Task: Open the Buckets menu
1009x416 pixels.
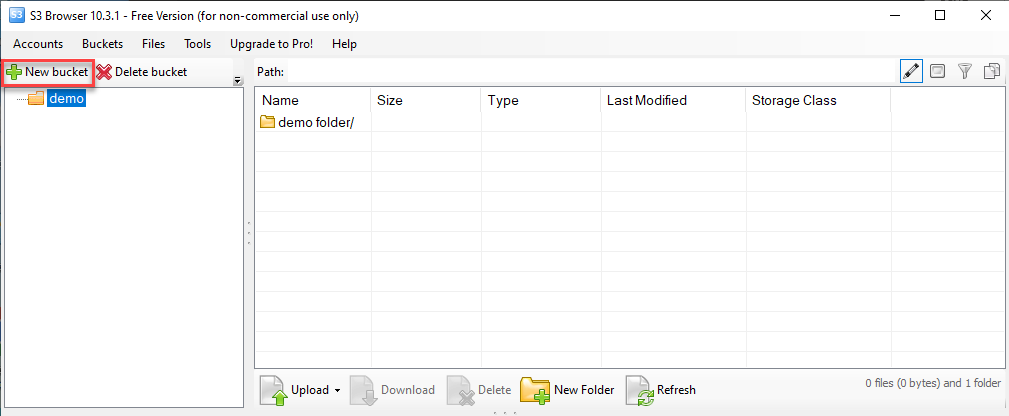Action: 102,44
